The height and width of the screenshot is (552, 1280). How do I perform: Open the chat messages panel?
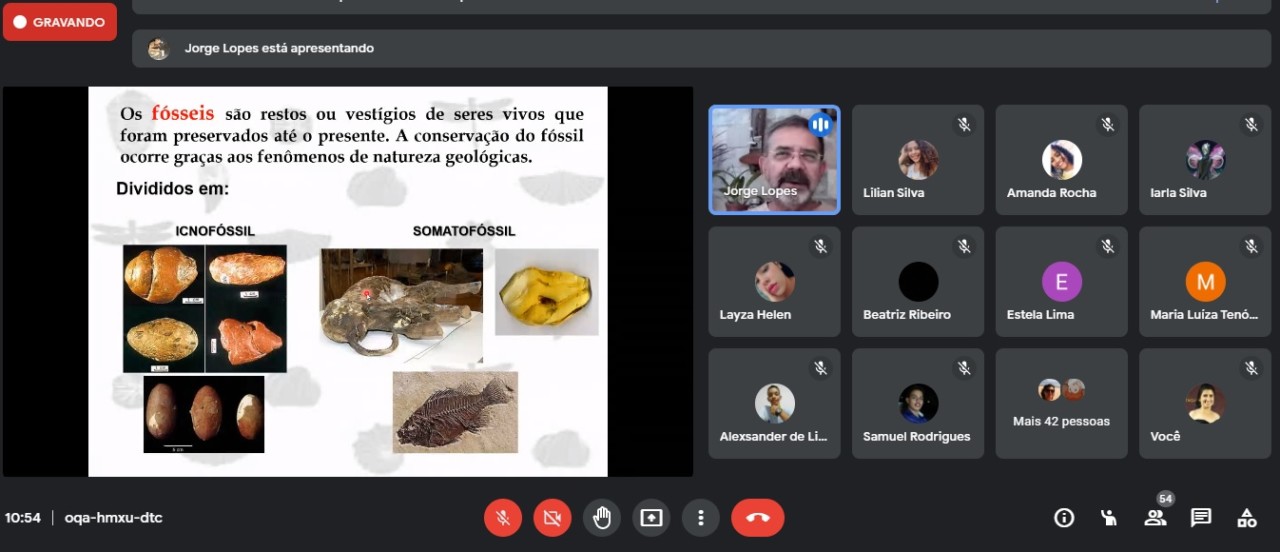point(1201,518)
